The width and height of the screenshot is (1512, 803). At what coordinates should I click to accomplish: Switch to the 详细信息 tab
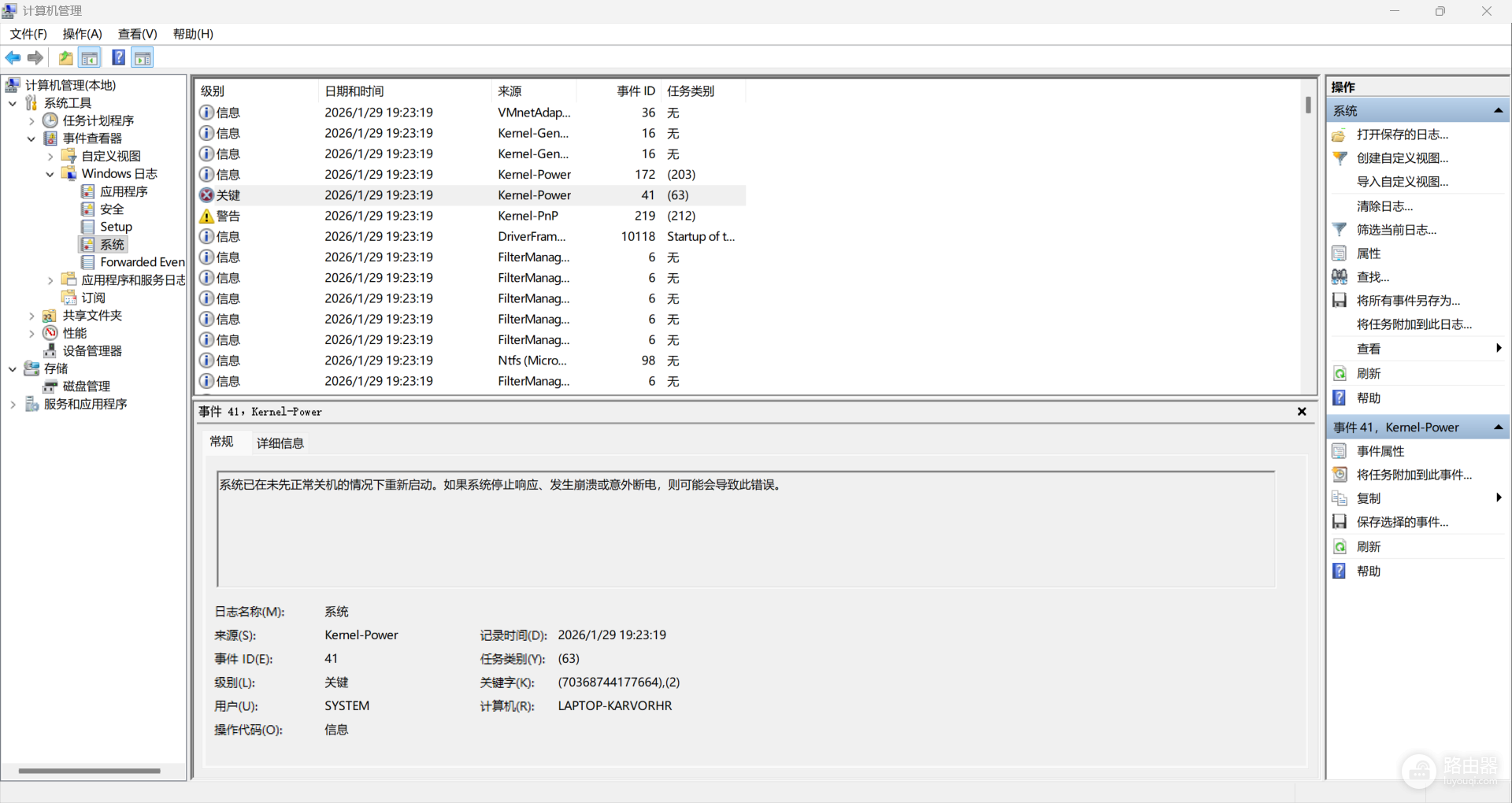point(280,443)
